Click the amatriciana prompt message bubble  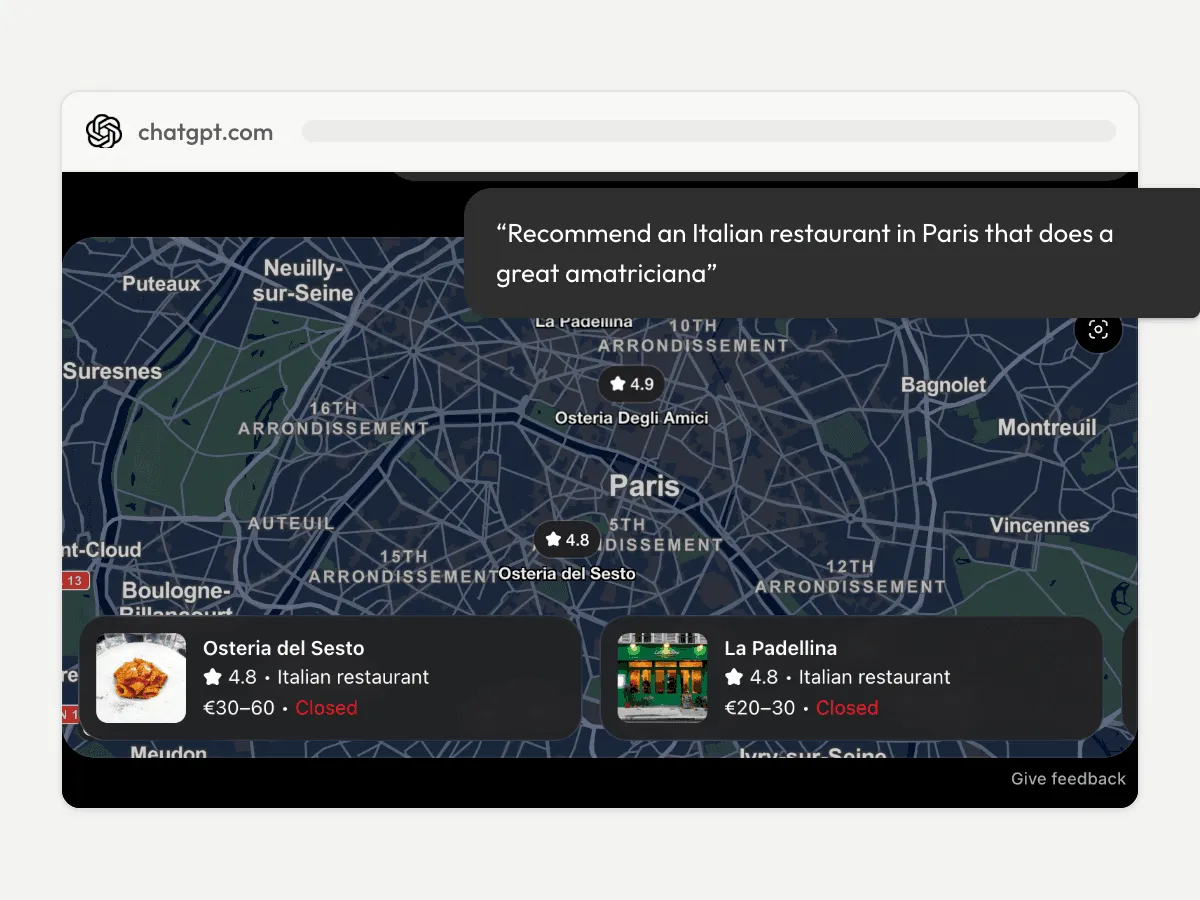pos(832,253)
